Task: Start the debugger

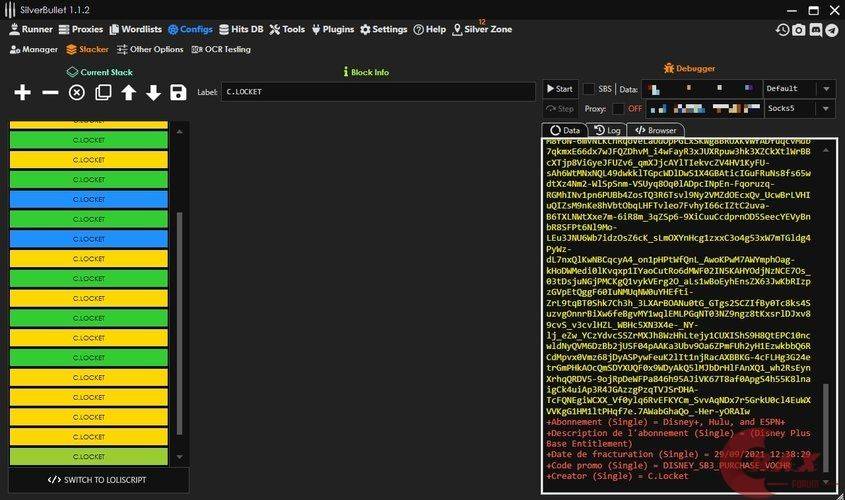Action: tap(560, 89)
